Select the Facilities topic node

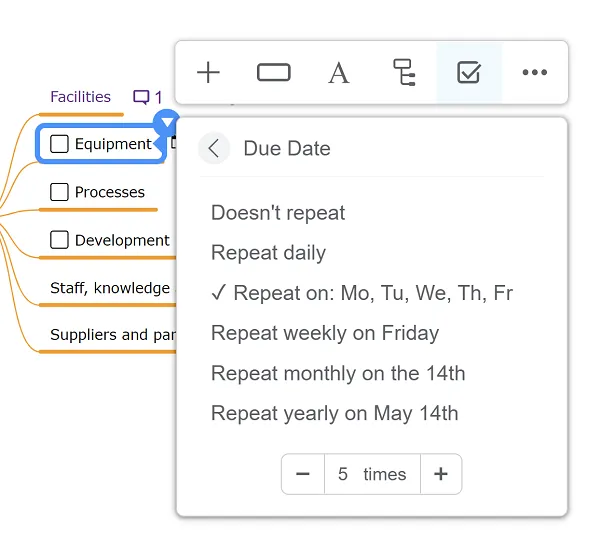pos(80,97)
